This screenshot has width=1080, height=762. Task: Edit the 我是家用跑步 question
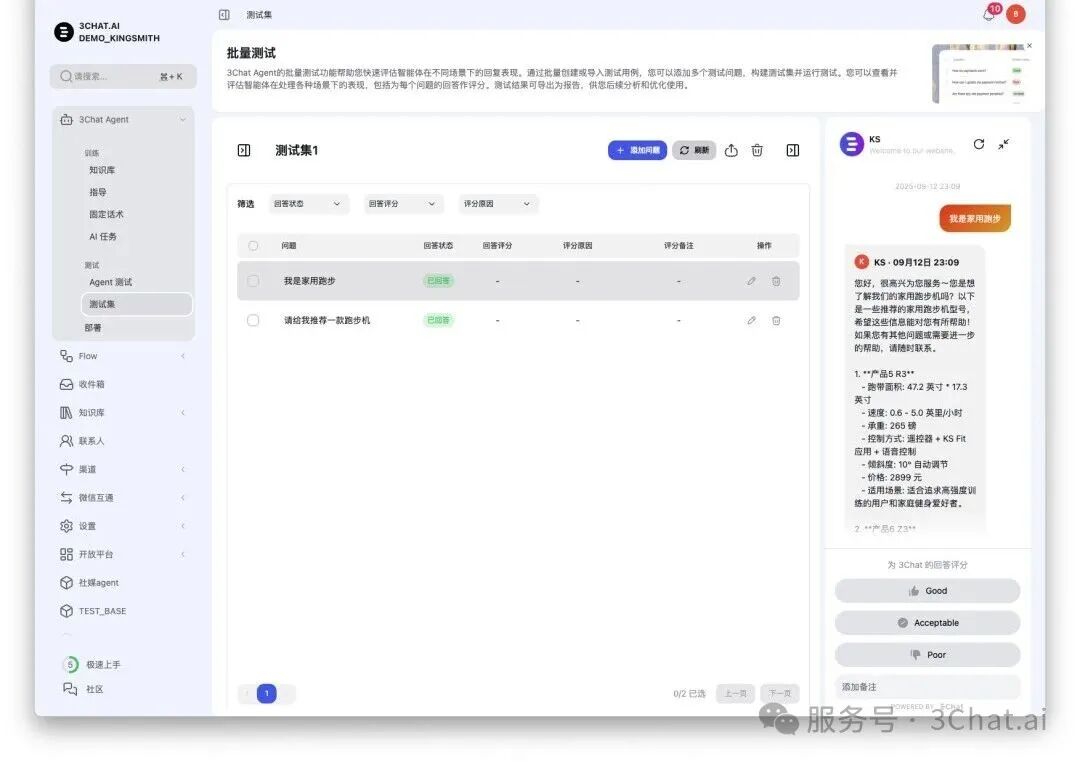click(751, 281)
